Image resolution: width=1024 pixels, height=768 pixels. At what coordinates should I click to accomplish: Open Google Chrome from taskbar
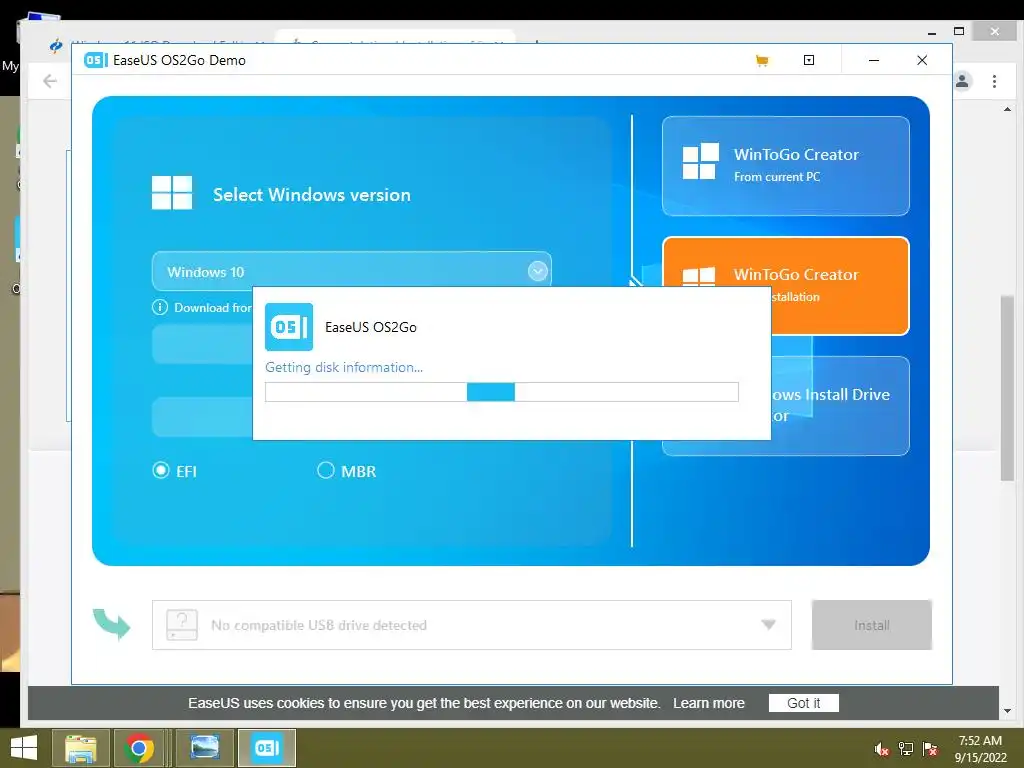click(138, 748)
